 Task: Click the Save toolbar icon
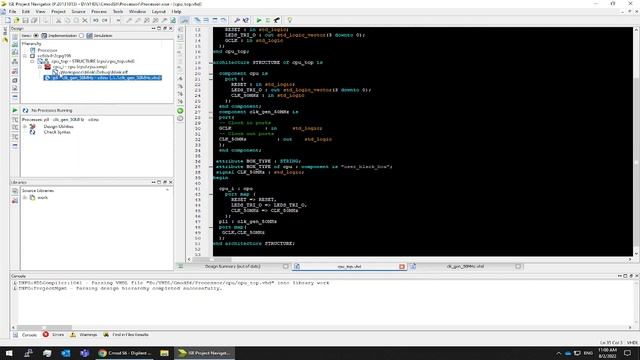(25, 20)
